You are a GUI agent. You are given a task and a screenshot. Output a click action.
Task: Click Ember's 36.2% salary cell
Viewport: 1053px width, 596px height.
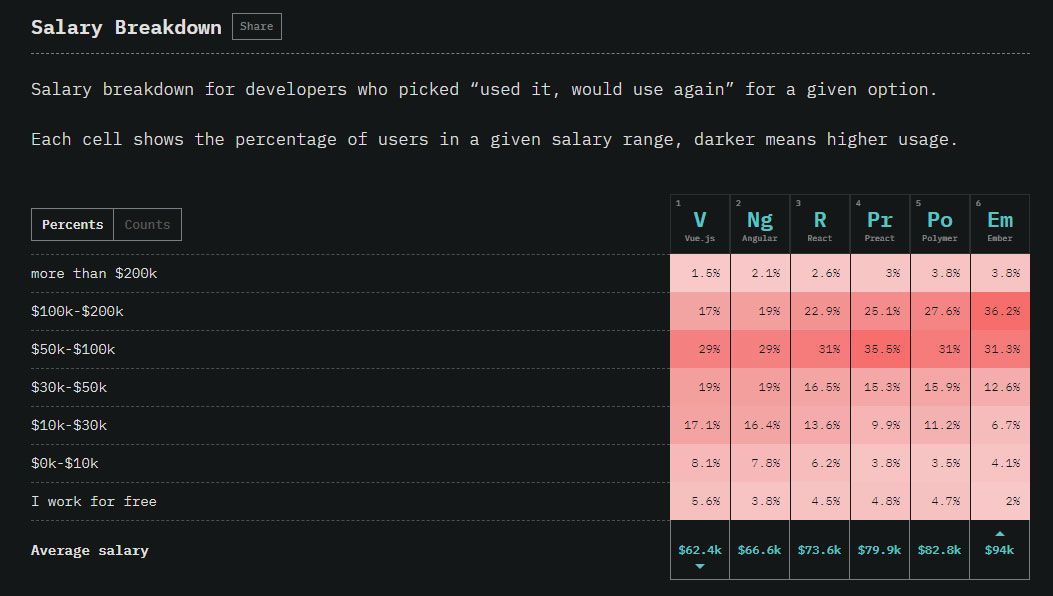[x=999, y=311]
